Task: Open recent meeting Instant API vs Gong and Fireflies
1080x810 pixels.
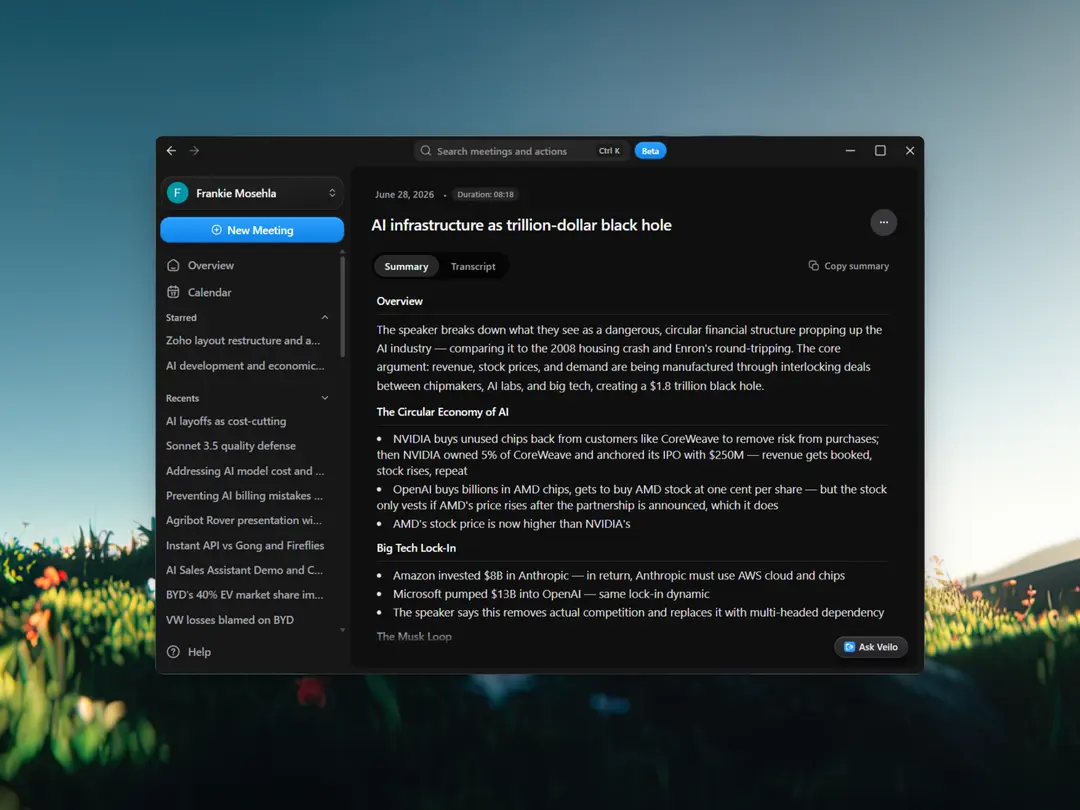Action: click(245, 546)
